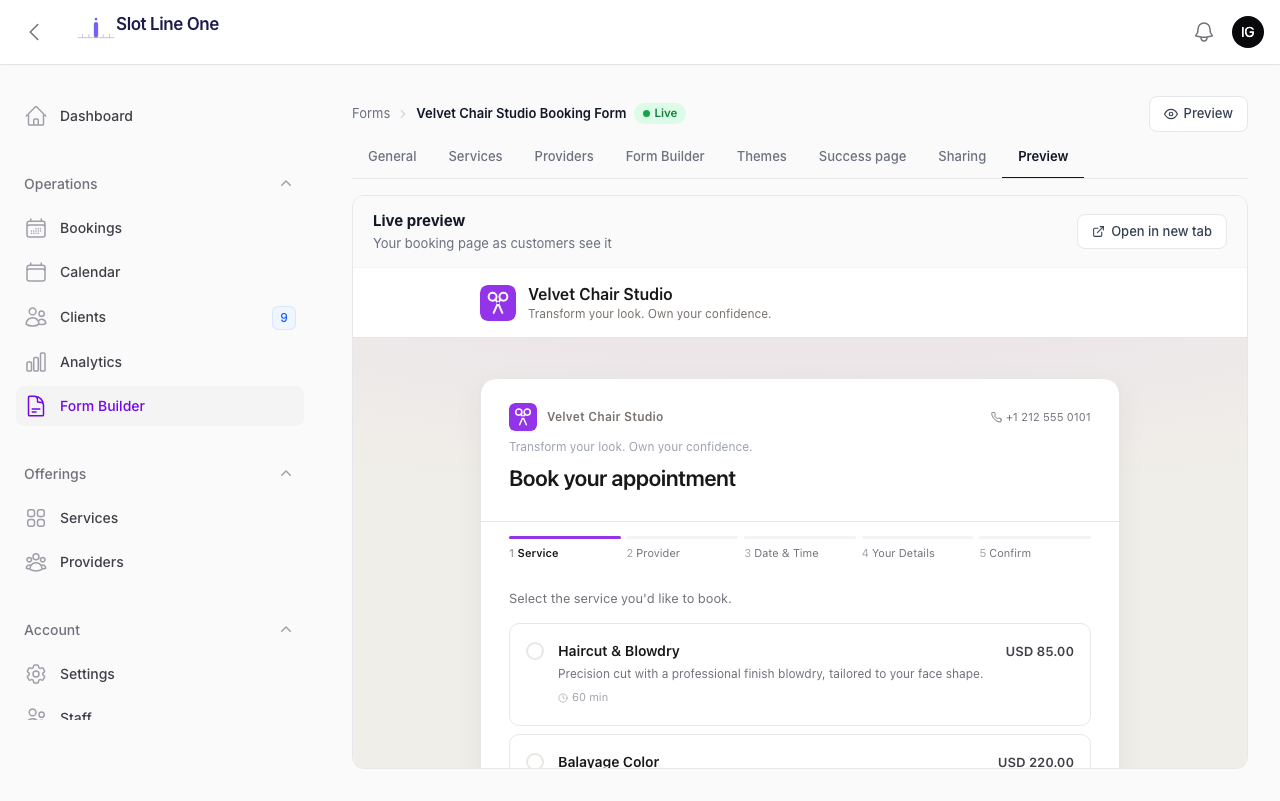Click the USD 220.00 price
Screen dimensions: 1280x801
point(1036,762)
